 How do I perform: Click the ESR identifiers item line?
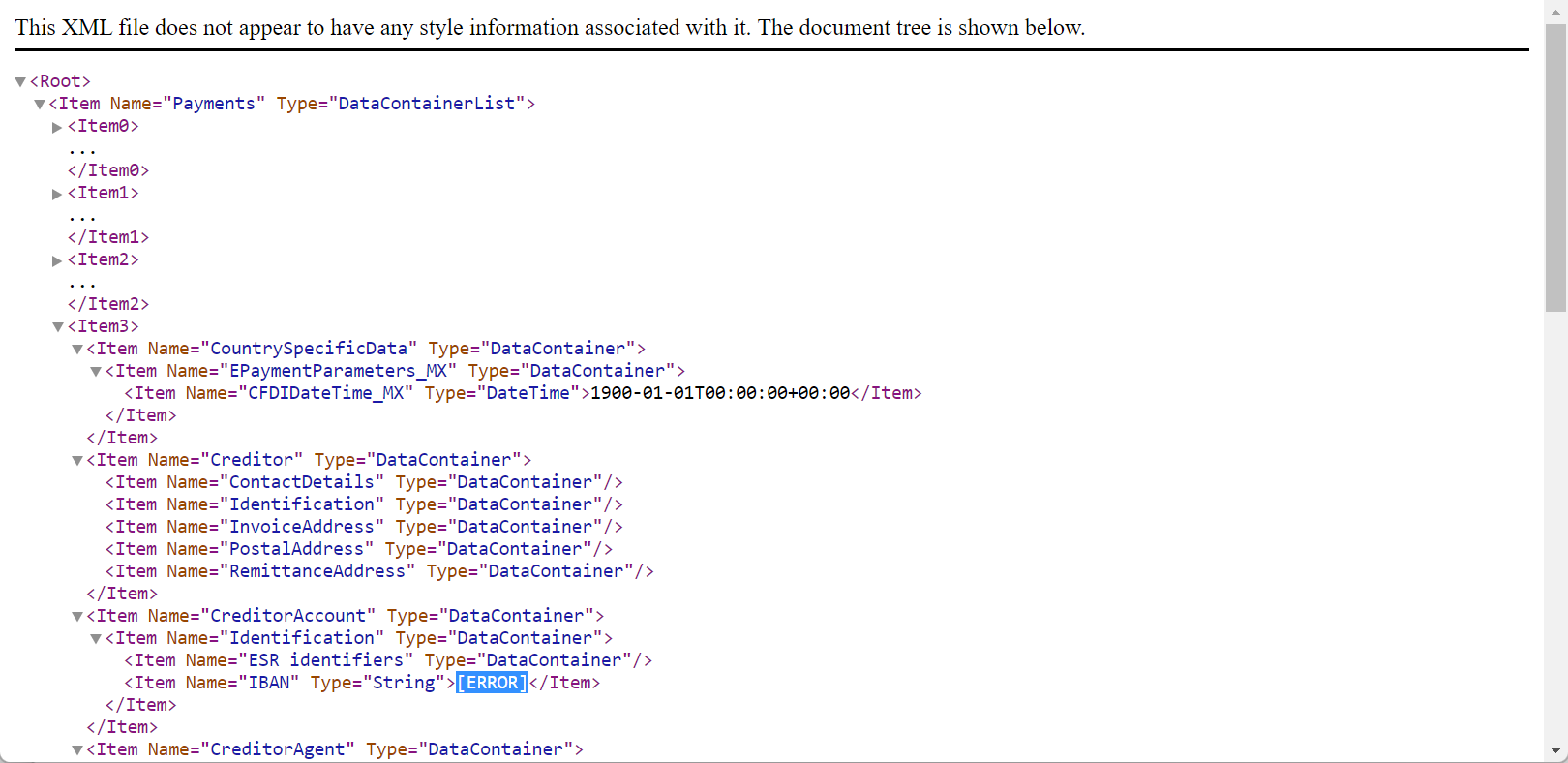388,660
